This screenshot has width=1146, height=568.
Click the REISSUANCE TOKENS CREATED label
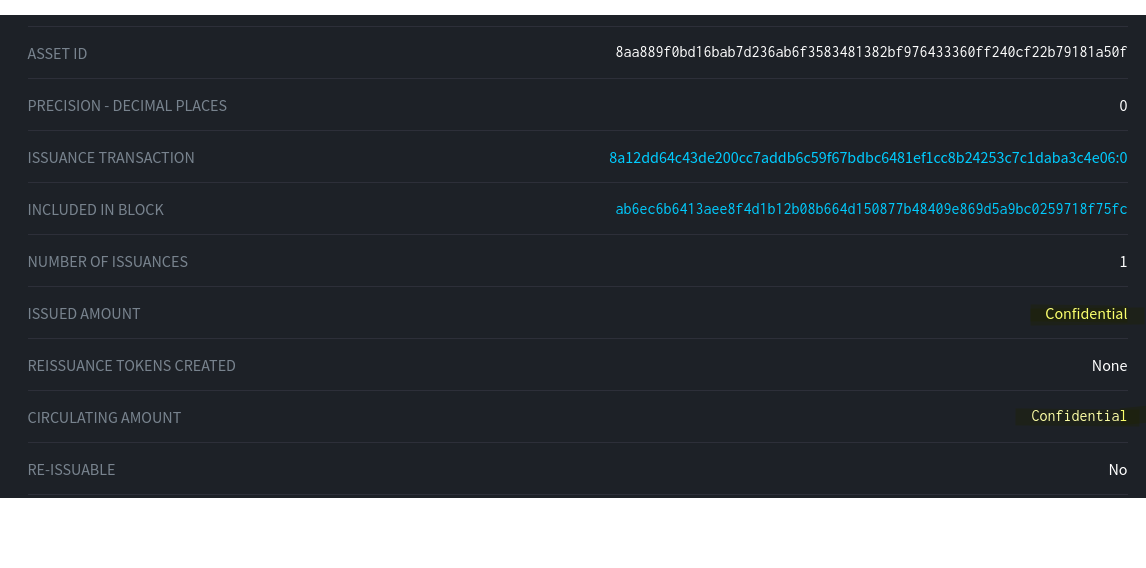coord(131,366)
